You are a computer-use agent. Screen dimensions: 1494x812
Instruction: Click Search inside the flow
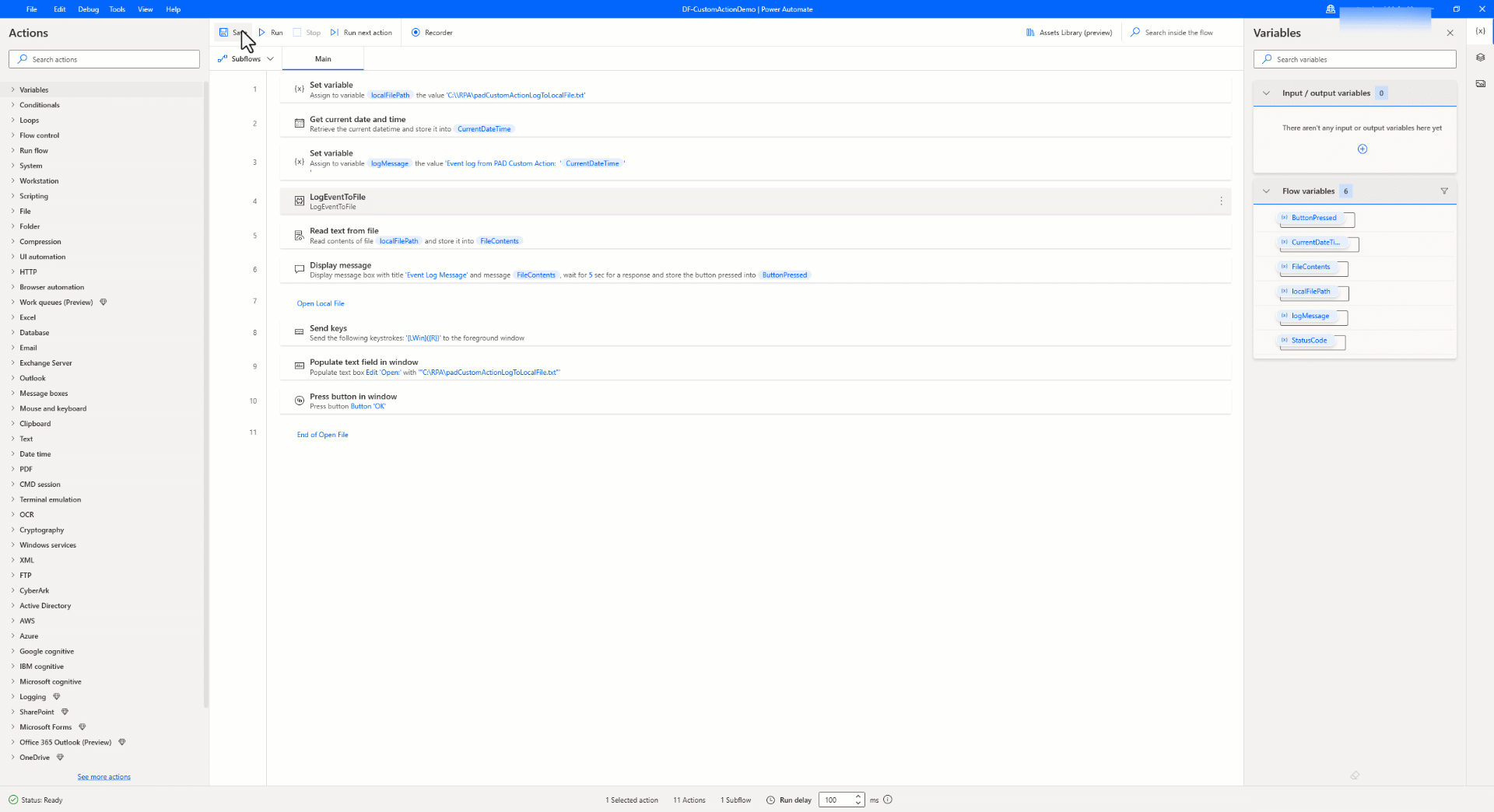[1172, 32]
